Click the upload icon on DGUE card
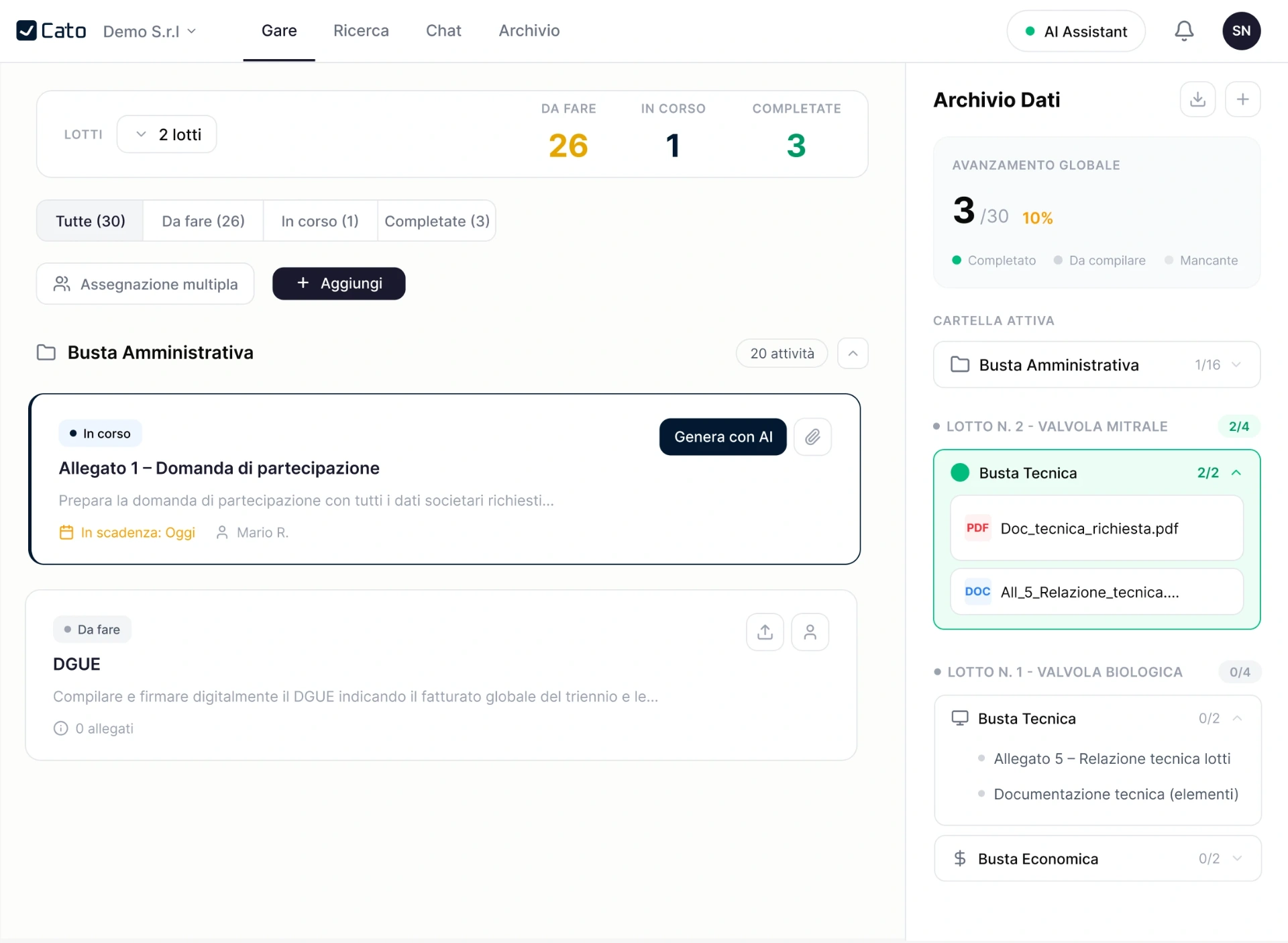 pyautogui.click(x=765, y=632)
